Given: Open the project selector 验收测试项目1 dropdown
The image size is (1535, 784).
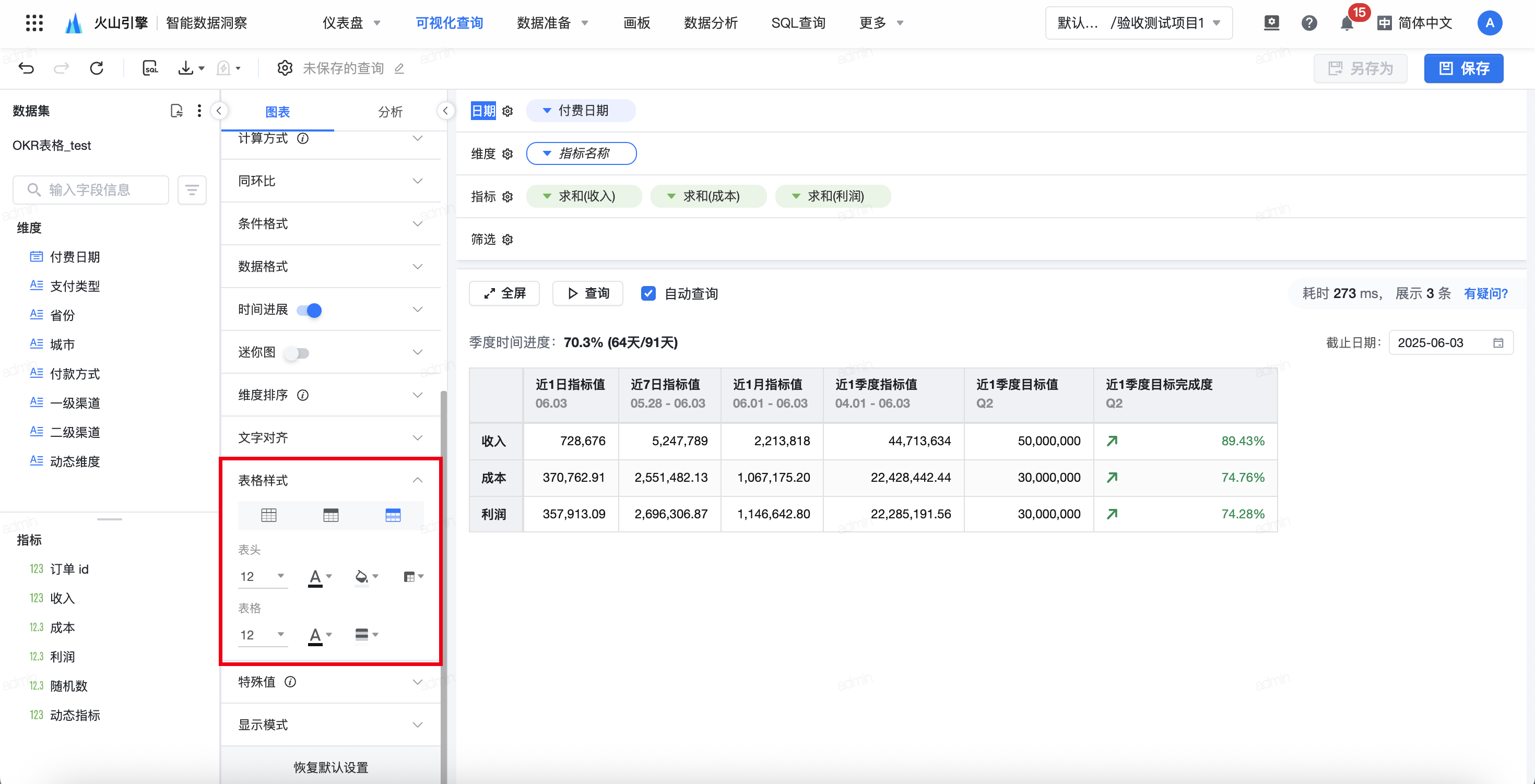Looking at the screenshot, I should point(1139,23).
